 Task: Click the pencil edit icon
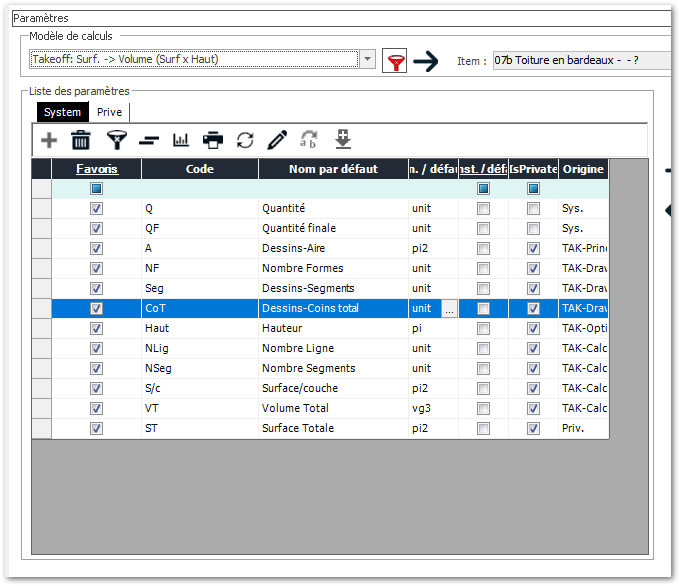coord(277,140)
